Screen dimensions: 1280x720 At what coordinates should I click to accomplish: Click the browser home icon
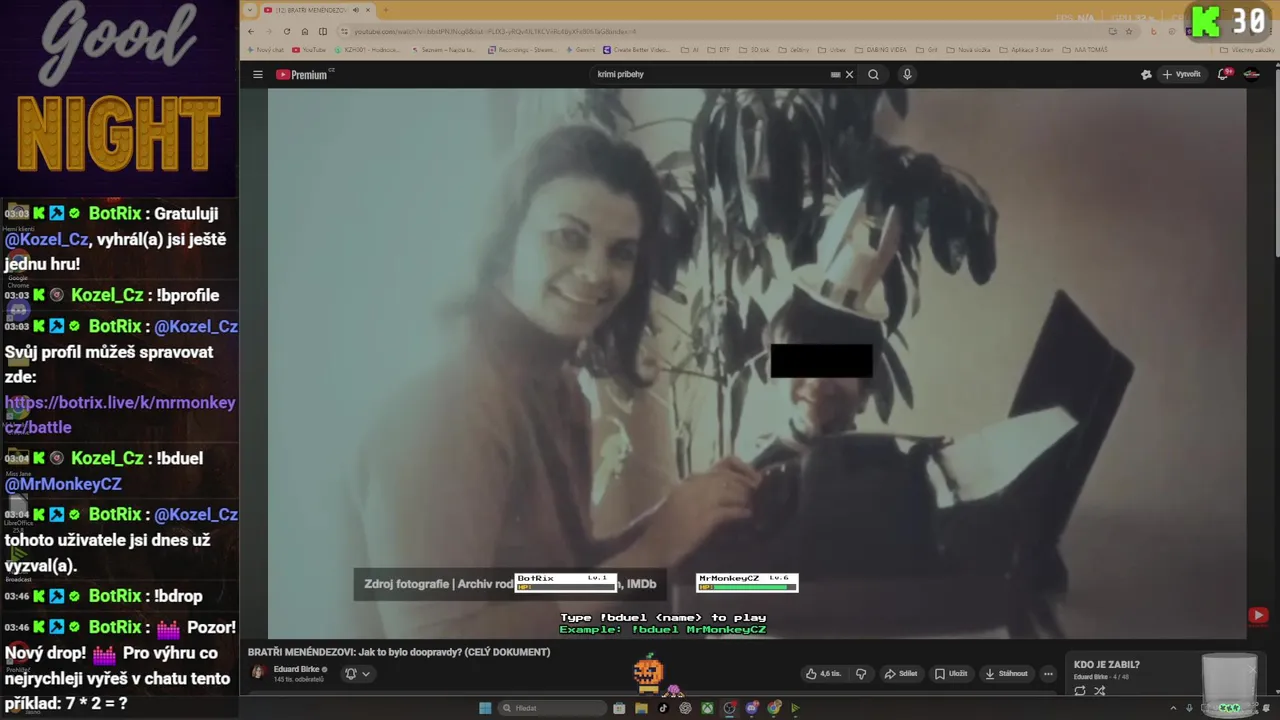click(x=305, y=31)
